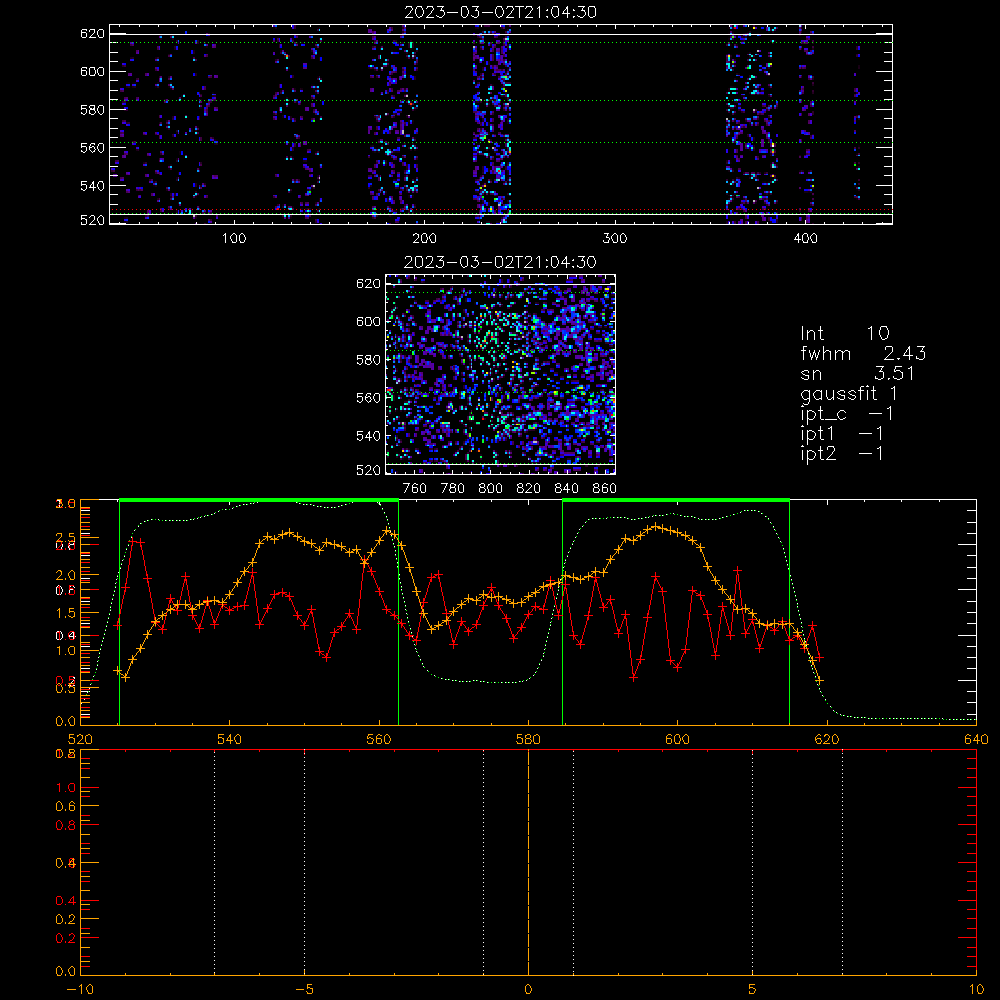Click red y-axis label 1.0 on bottom plot
Viewport: 1000px width, 1000px height.
[x=66, y=788]
